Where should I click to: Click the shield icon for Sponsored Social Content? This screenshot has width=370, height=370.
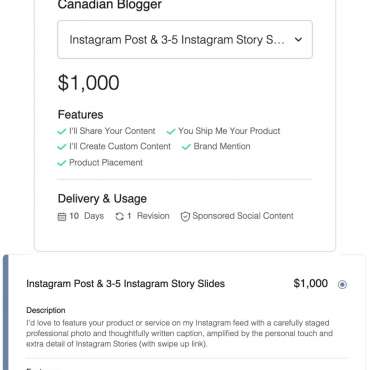[185, 216]
